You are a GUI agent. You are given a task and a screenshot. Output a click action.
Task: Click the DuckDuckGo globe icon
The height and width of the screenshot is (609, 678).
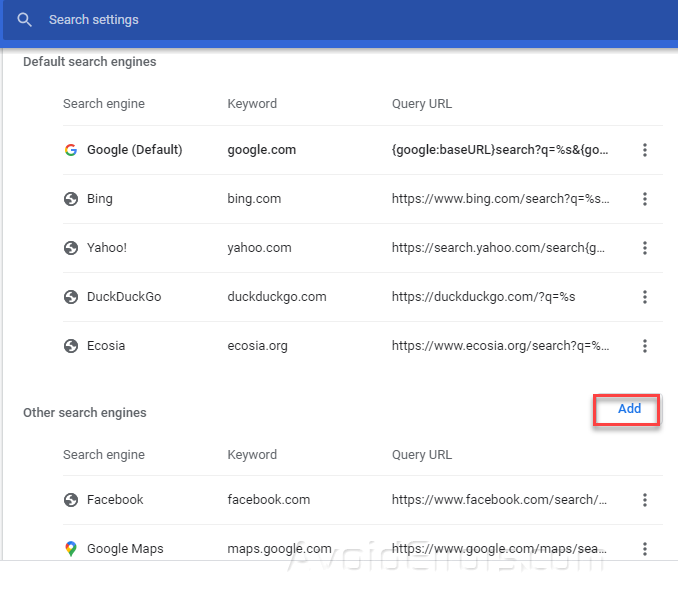coord(71,297)
